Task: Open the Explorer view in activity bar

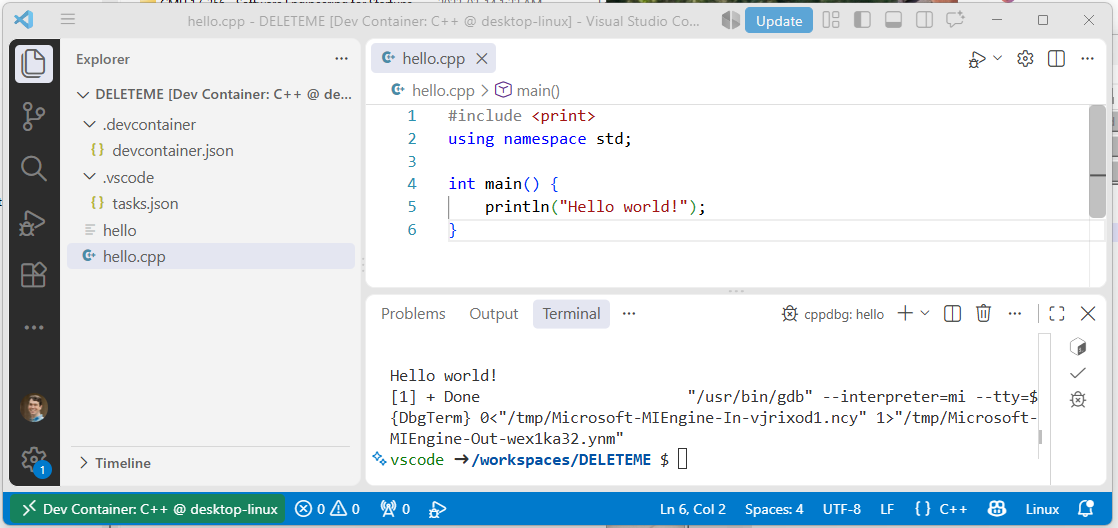Action: pos(34,64)
